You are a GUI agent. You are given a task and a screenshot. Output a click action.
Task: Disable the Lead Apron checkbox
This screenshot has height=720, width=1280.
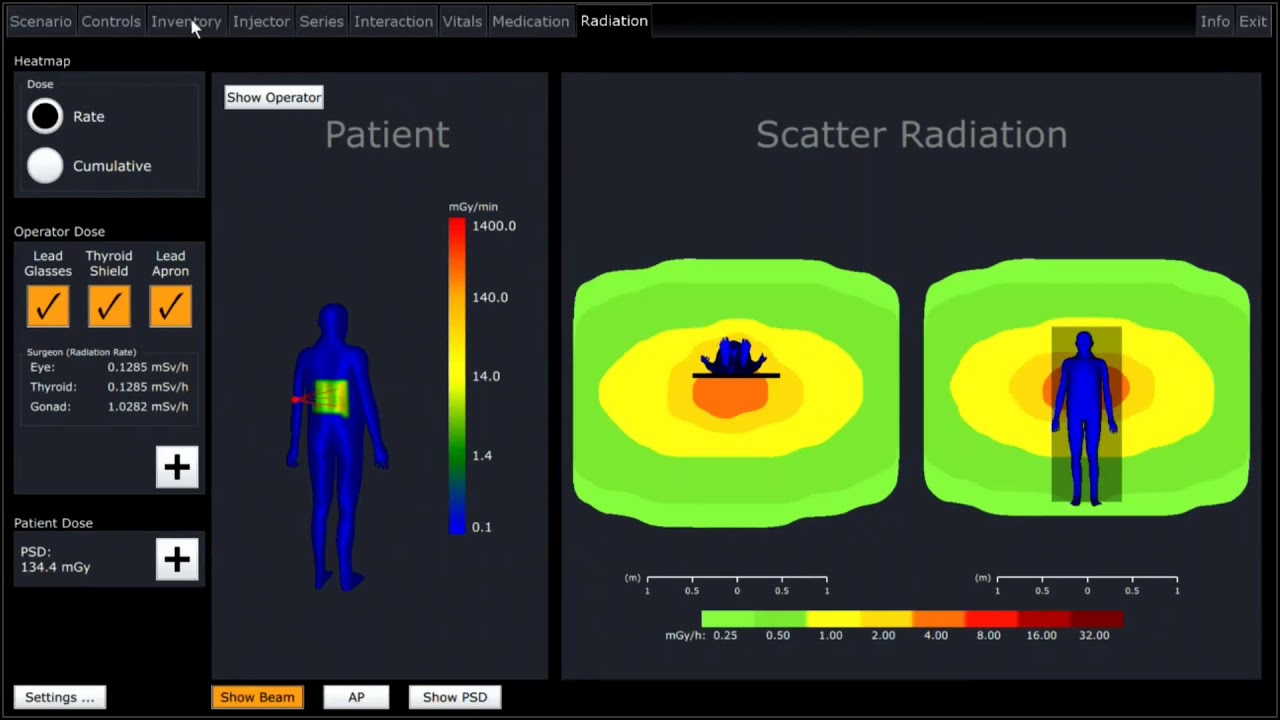(170, 306)
